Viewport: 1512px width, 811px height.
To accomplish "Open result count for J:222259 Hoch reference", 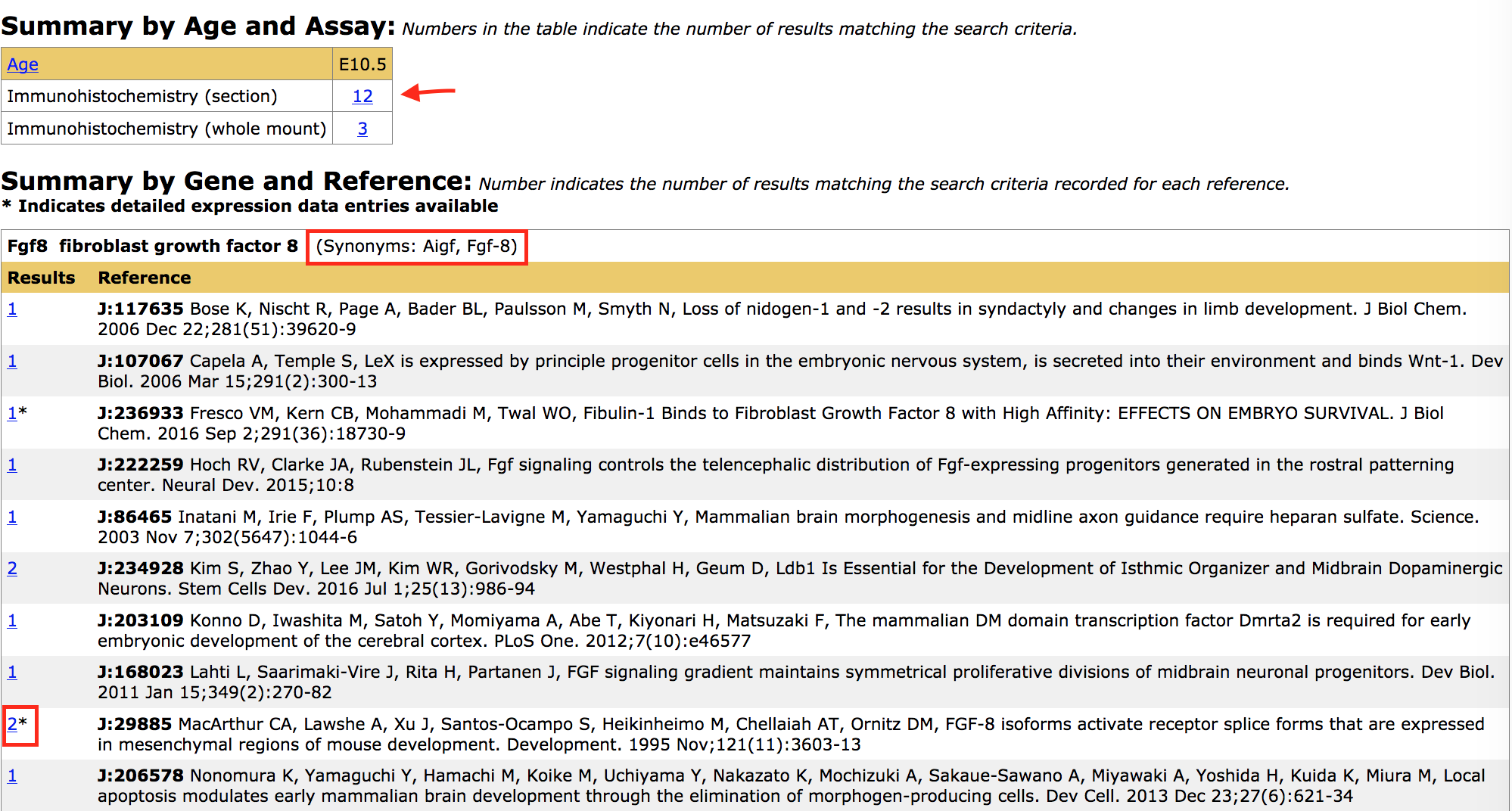I will tap(12, 465).
